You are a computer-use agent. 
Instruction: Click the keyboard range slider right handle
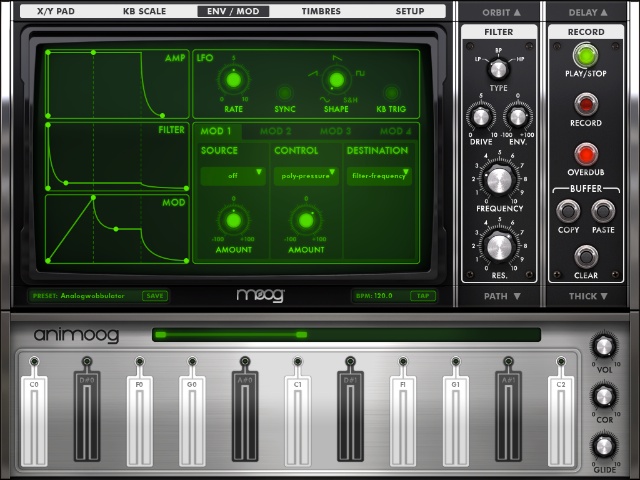pyautogui.click(x=302, y=335)
